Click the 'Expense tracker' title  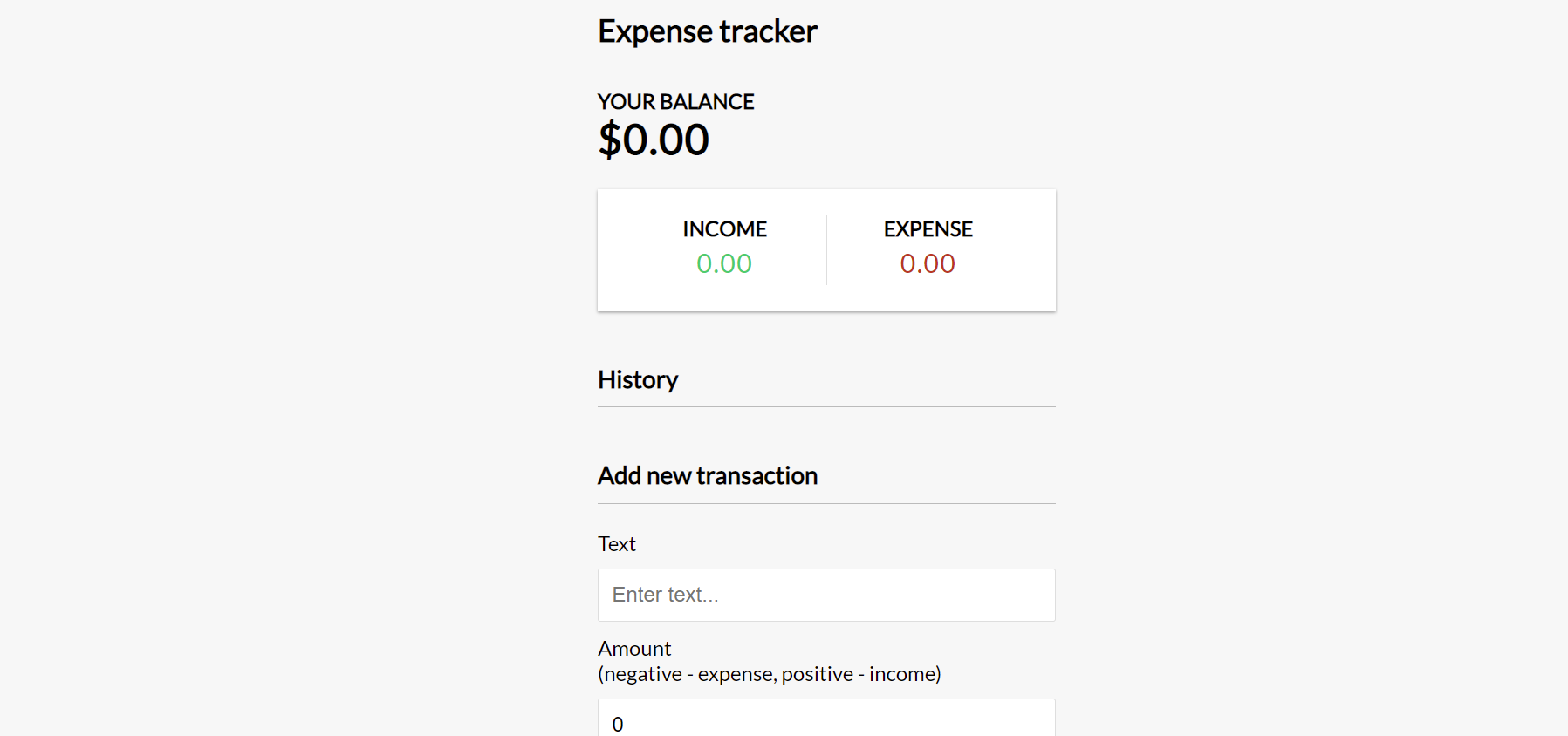(x=707, y=31)
